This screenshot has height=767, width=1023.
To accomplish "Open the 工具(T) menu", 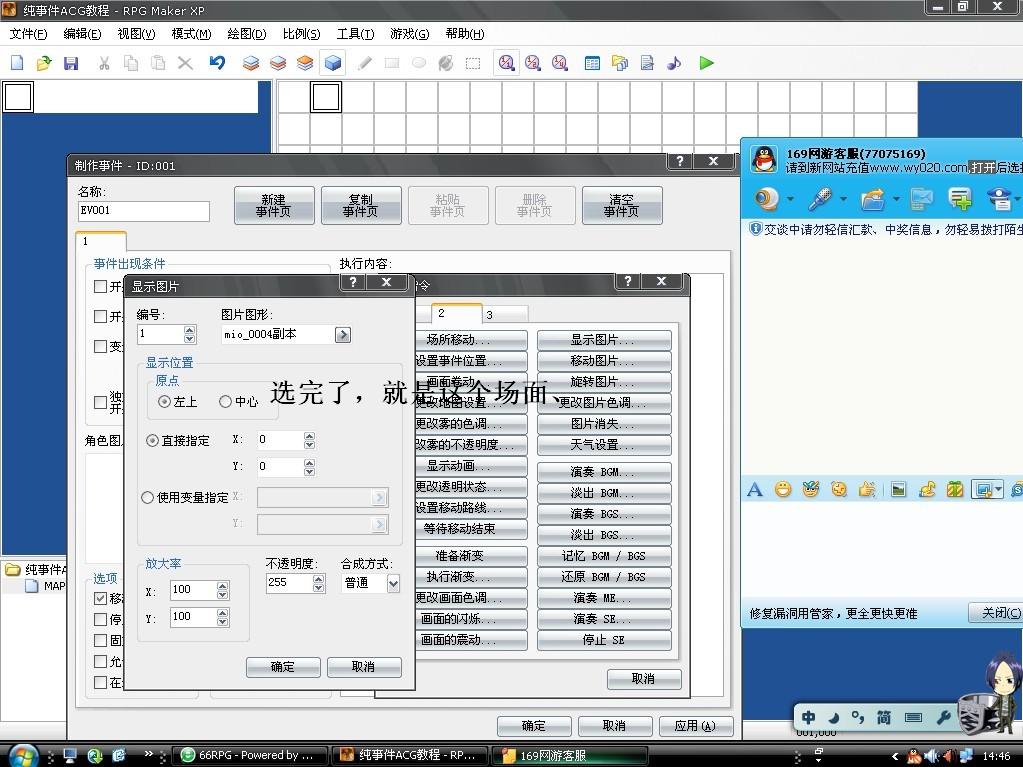I will tap(356, 34).
